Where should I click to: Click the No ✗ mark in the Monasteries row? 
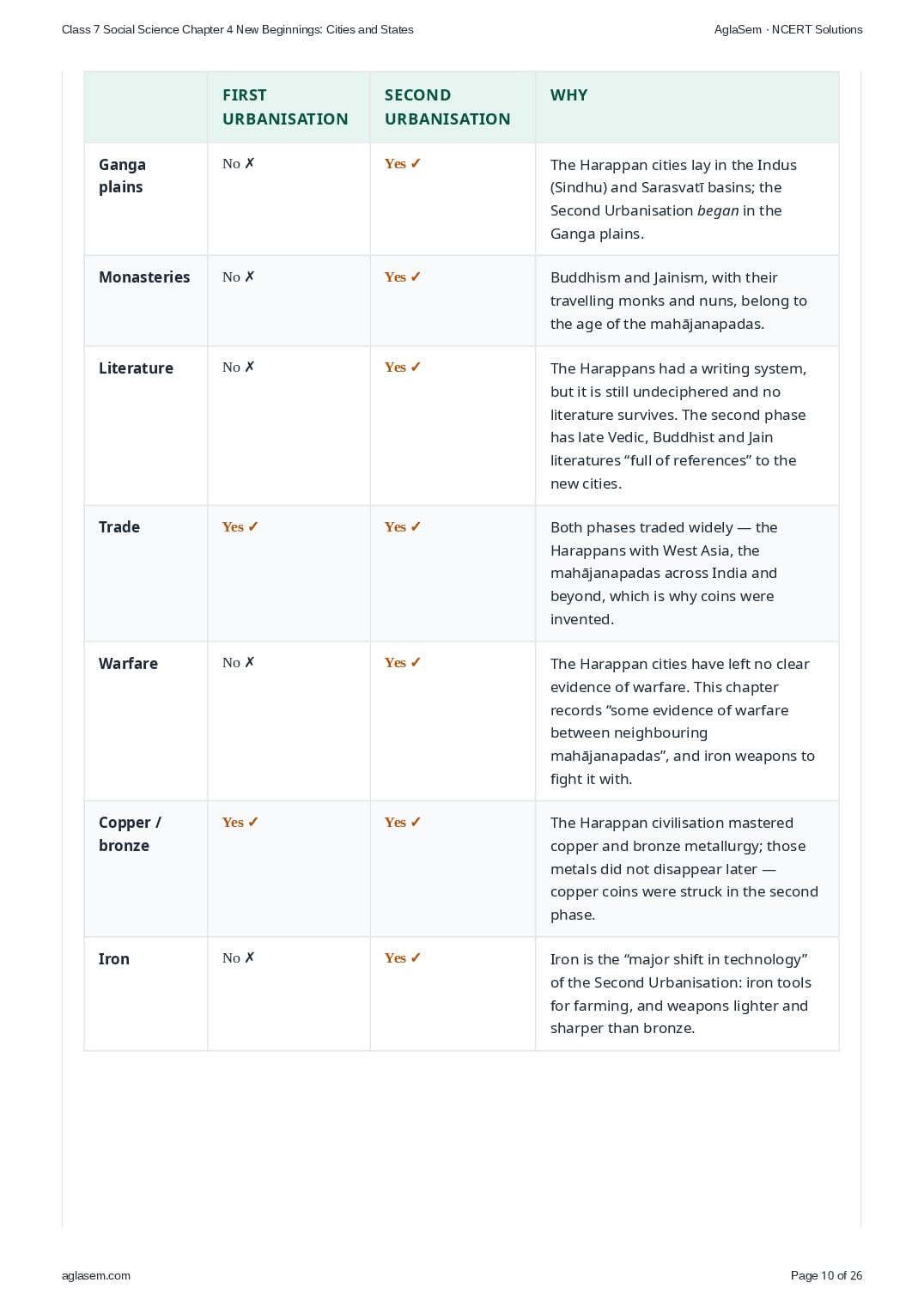(239, 277)
